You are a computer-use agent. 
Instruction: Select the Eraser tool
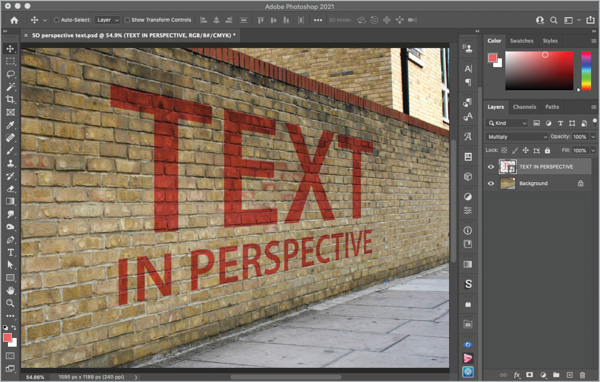pos(10,189)
